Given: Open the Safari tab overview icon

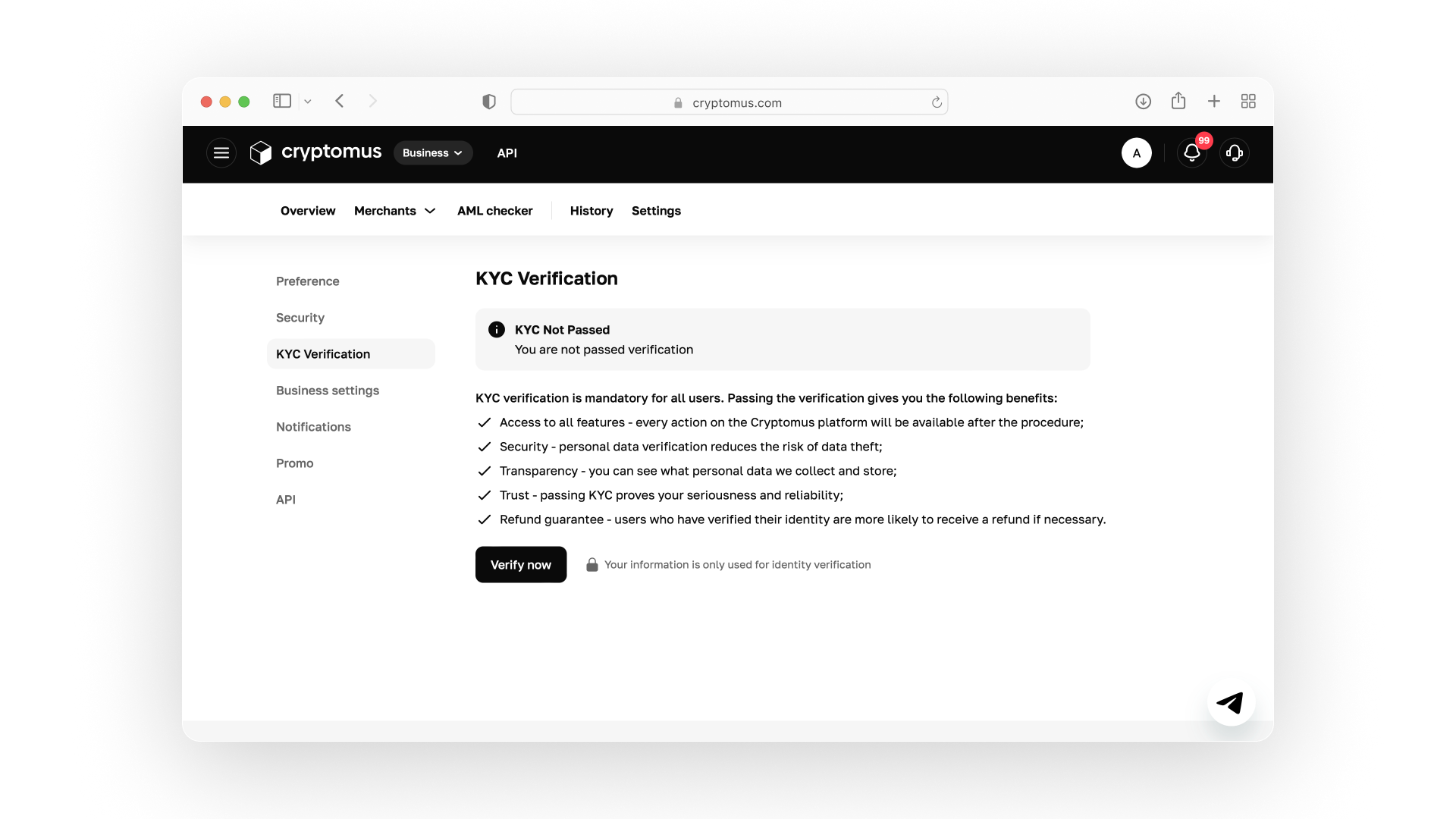Looking at the screenshot, I should point(1248,102).
